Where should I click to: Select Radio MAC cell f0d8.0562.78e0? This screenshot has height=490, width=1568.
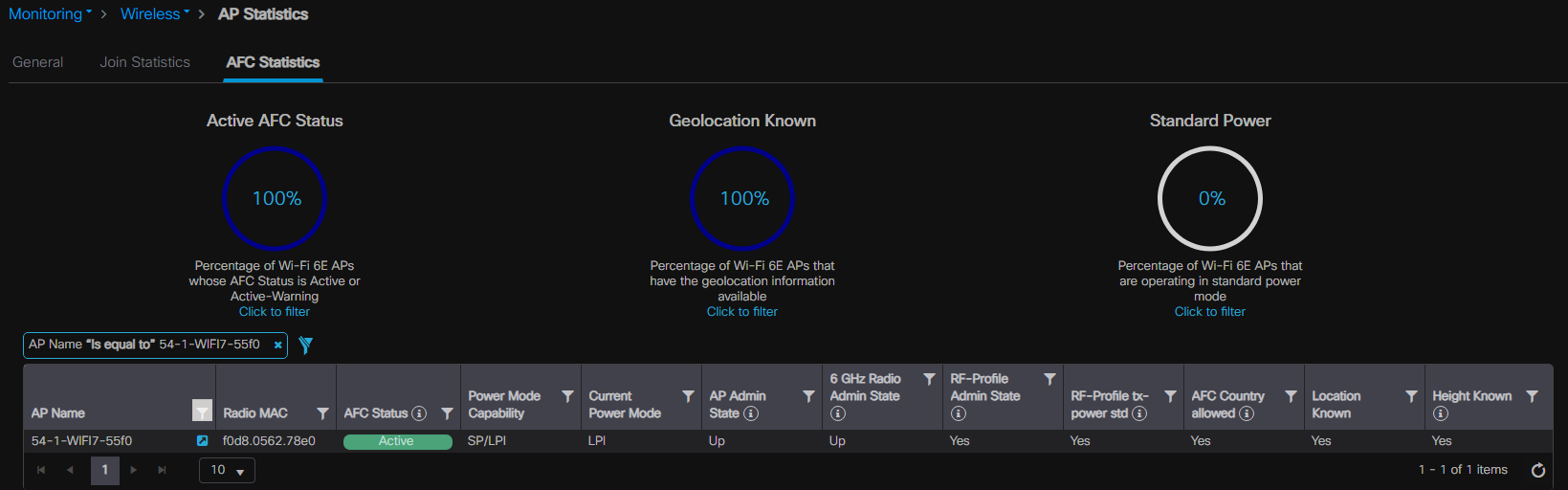[269, 441]
